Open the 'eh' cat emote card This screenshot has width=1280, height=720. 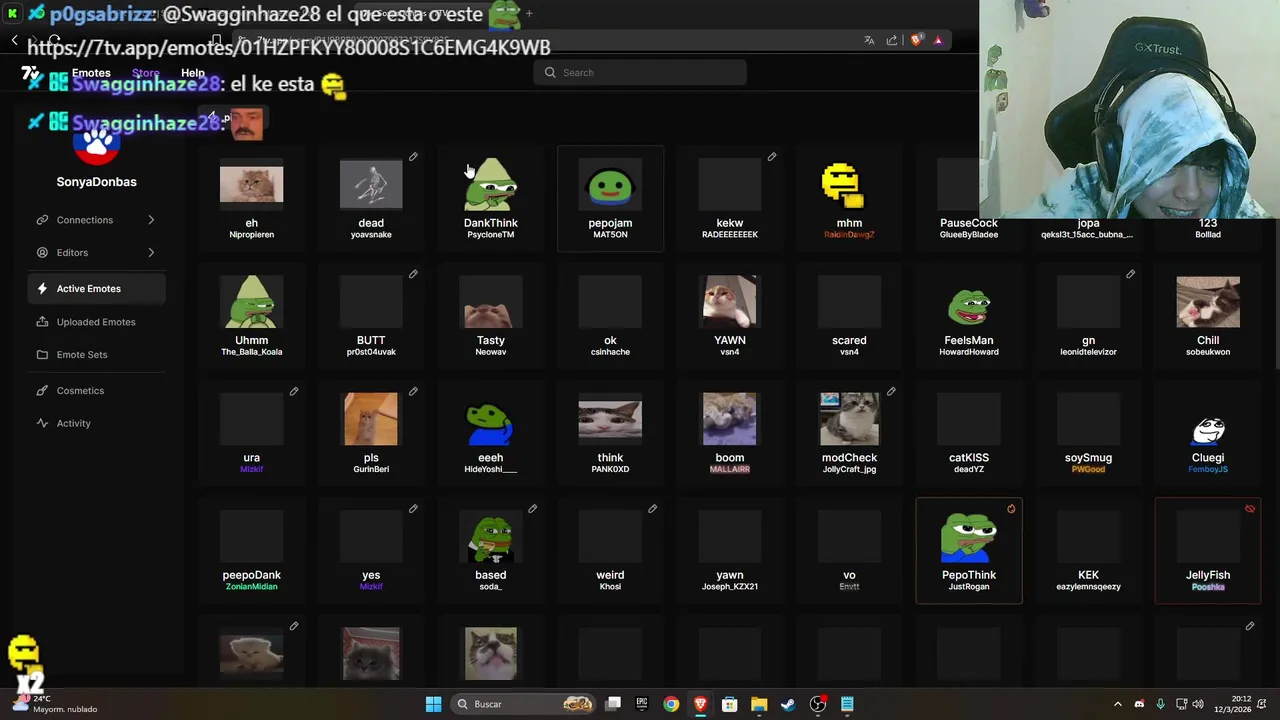pos(252,198)
